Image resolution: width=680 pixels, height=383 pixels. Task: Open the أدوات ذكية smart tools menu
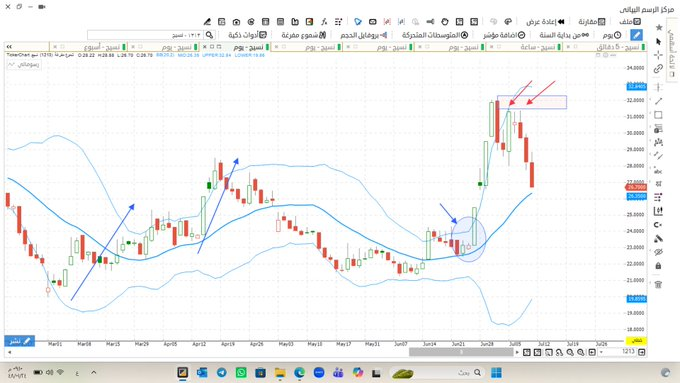click(248, 35)
